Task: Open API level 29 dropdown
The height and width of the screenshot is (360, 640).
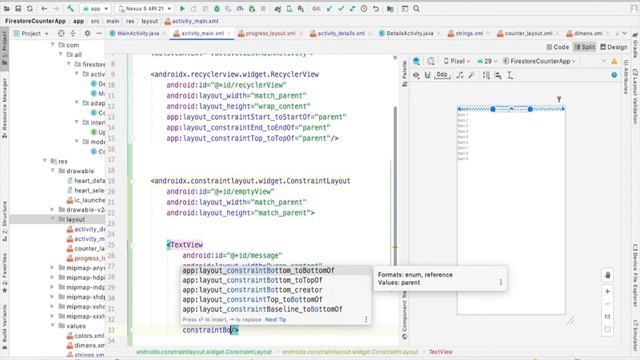Action: pos(487,61)
